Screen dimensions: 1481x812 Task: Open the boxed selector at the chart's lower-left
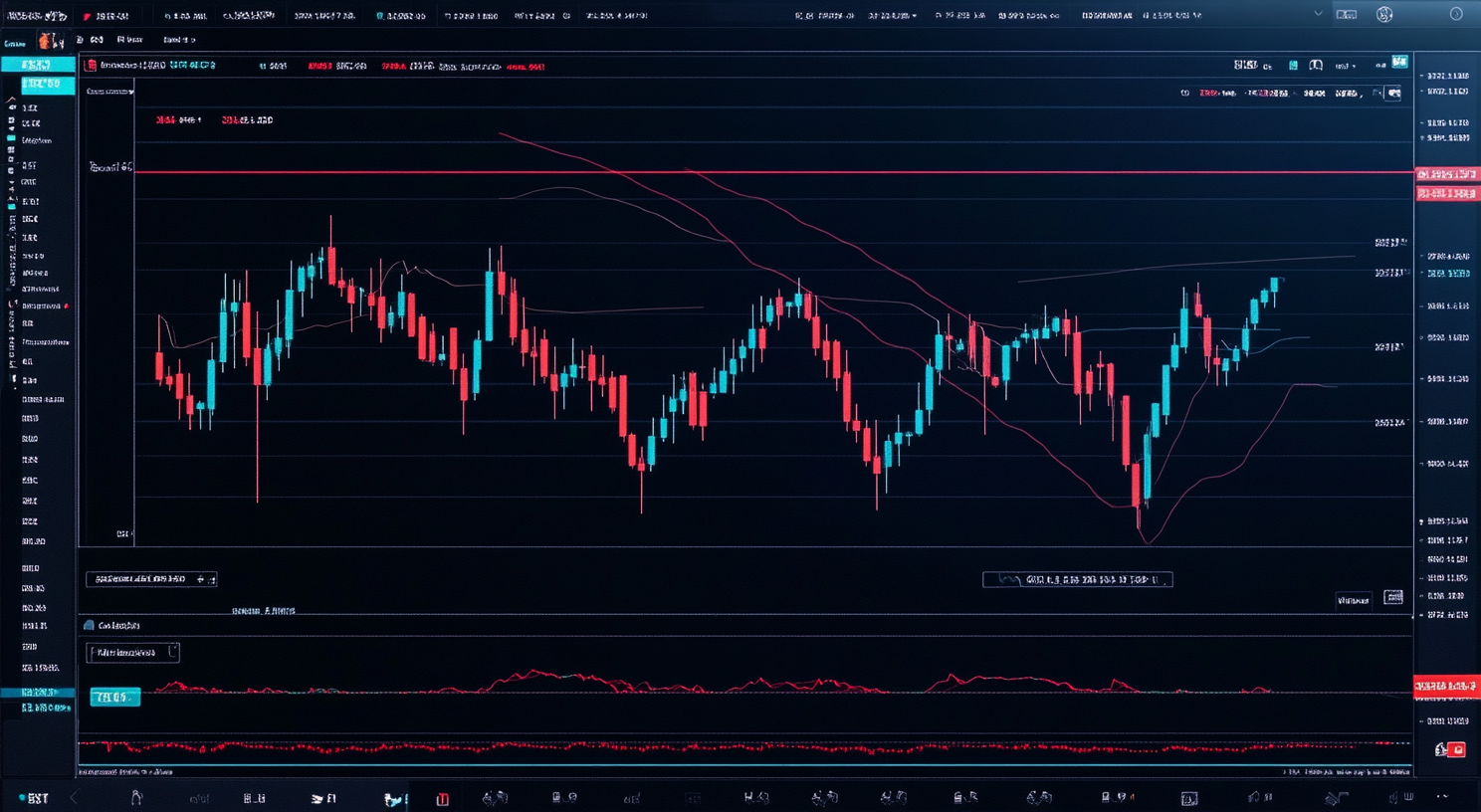pos(151,579)
